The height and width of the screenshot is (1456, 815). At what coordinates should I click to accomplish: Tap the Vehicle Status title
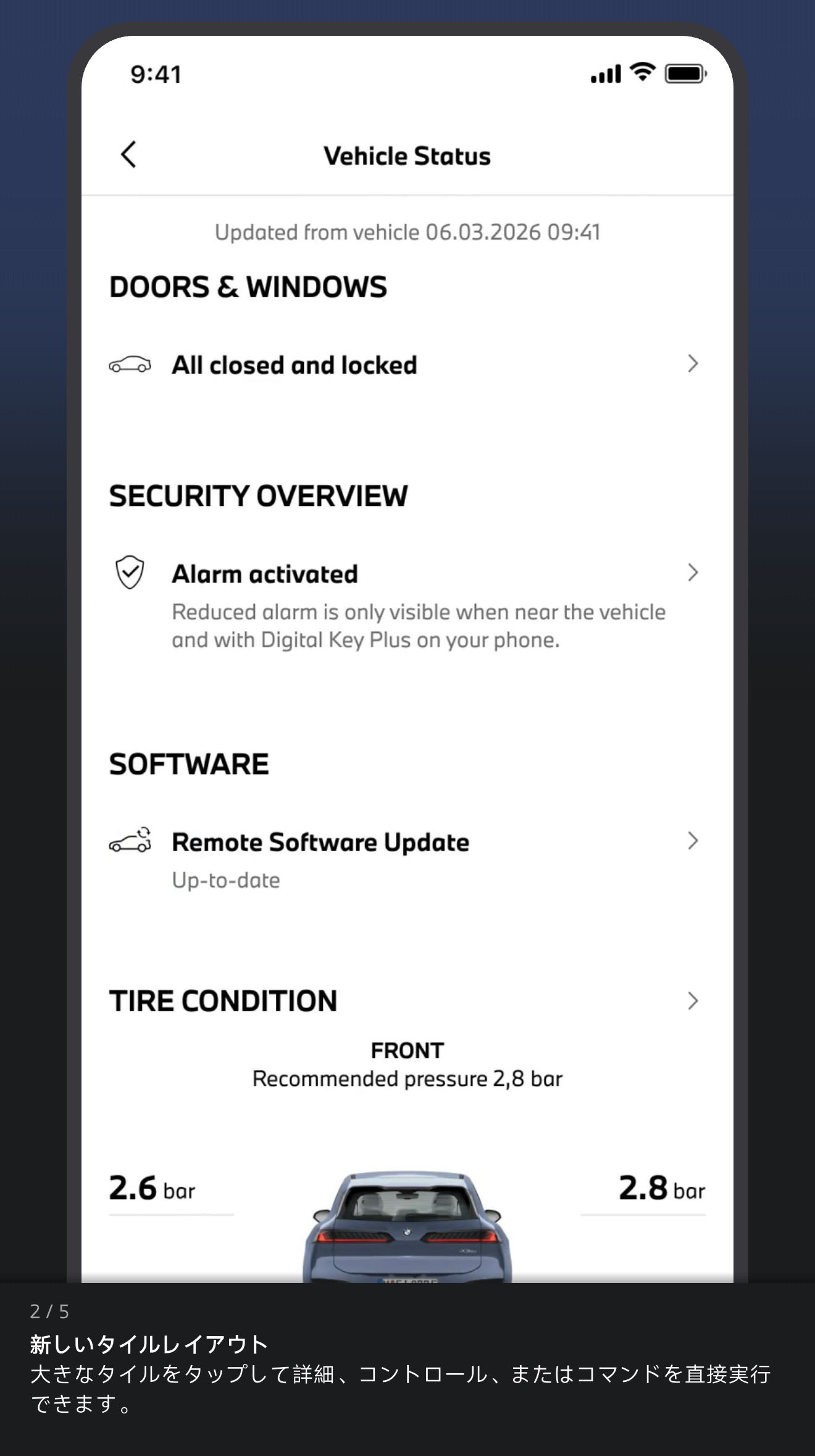coord(407,156)
